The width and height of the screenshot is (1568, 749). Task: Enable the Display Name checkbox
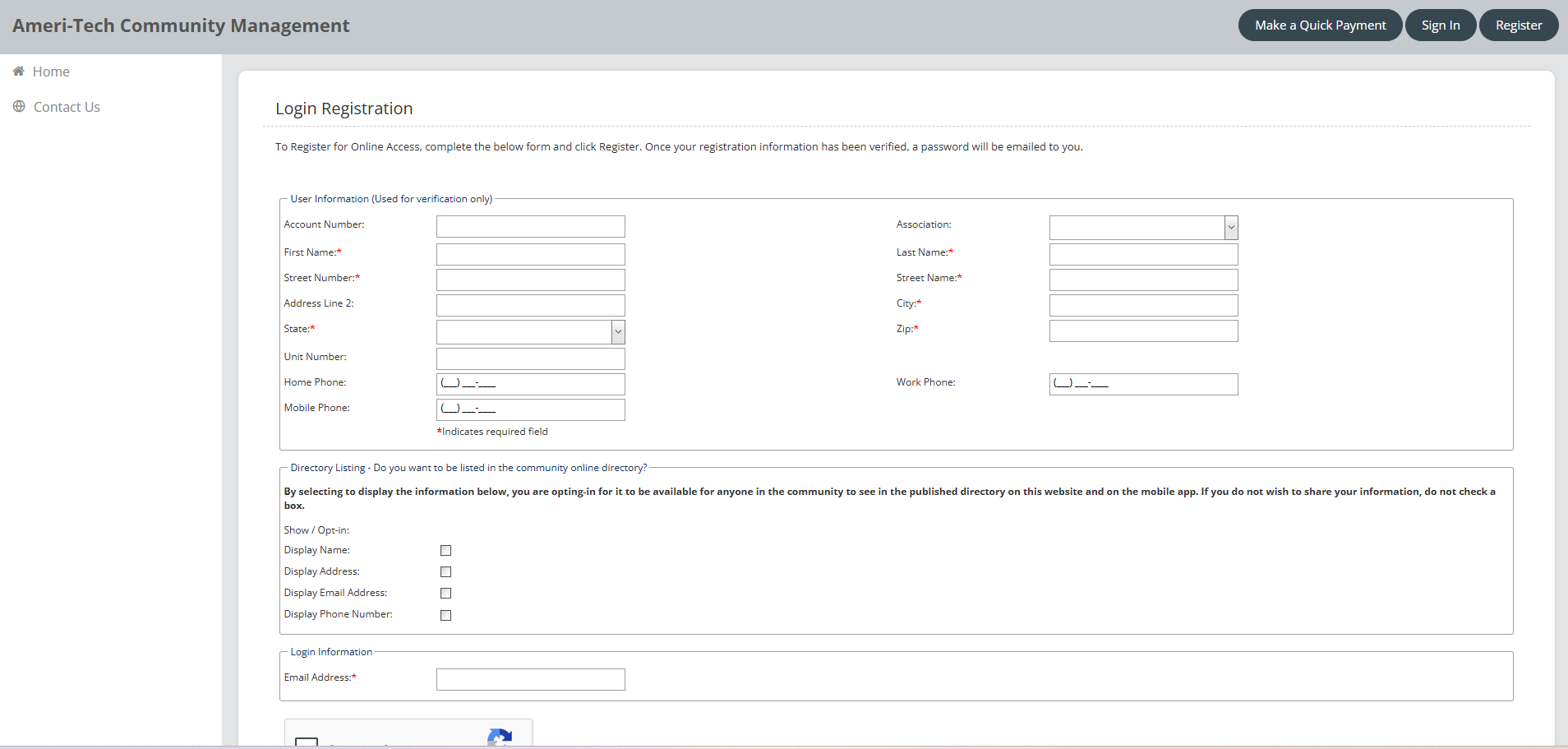(445, 550)
